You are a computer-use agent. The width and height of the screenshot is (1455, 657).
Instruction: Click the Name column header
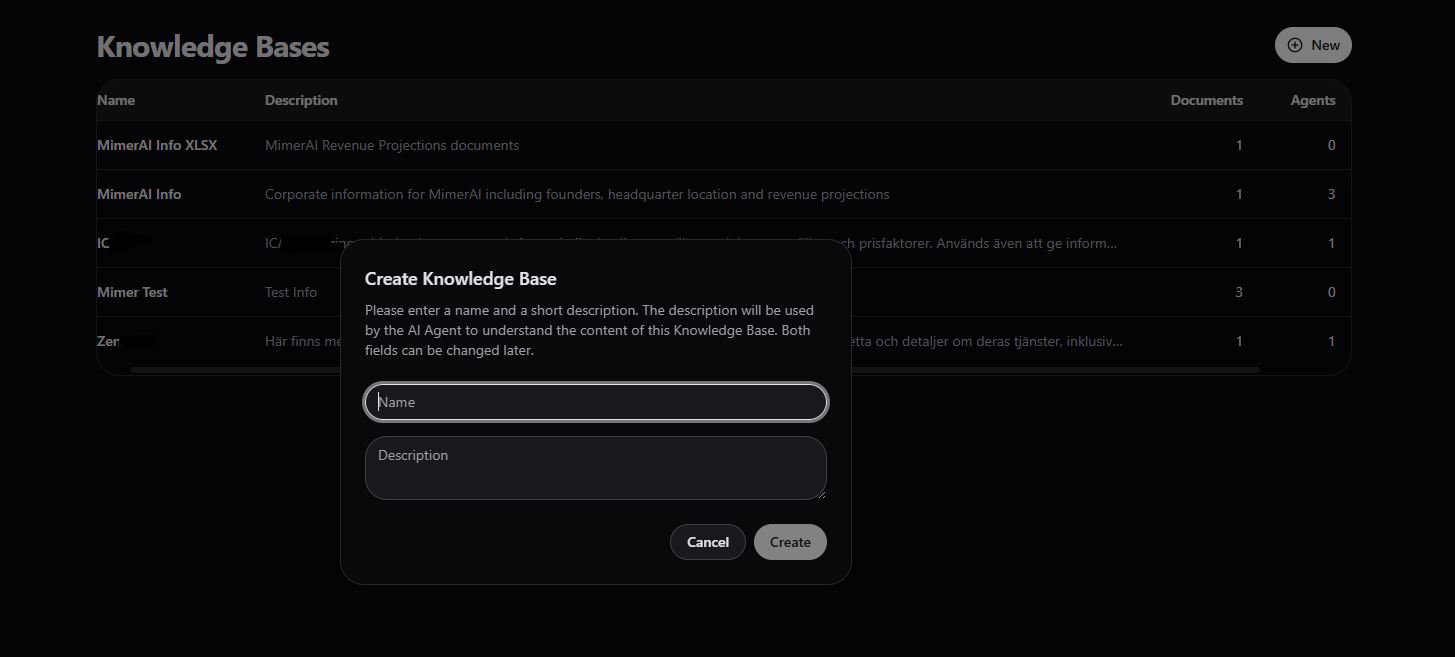pyautogui.click(x=116, y=100)
